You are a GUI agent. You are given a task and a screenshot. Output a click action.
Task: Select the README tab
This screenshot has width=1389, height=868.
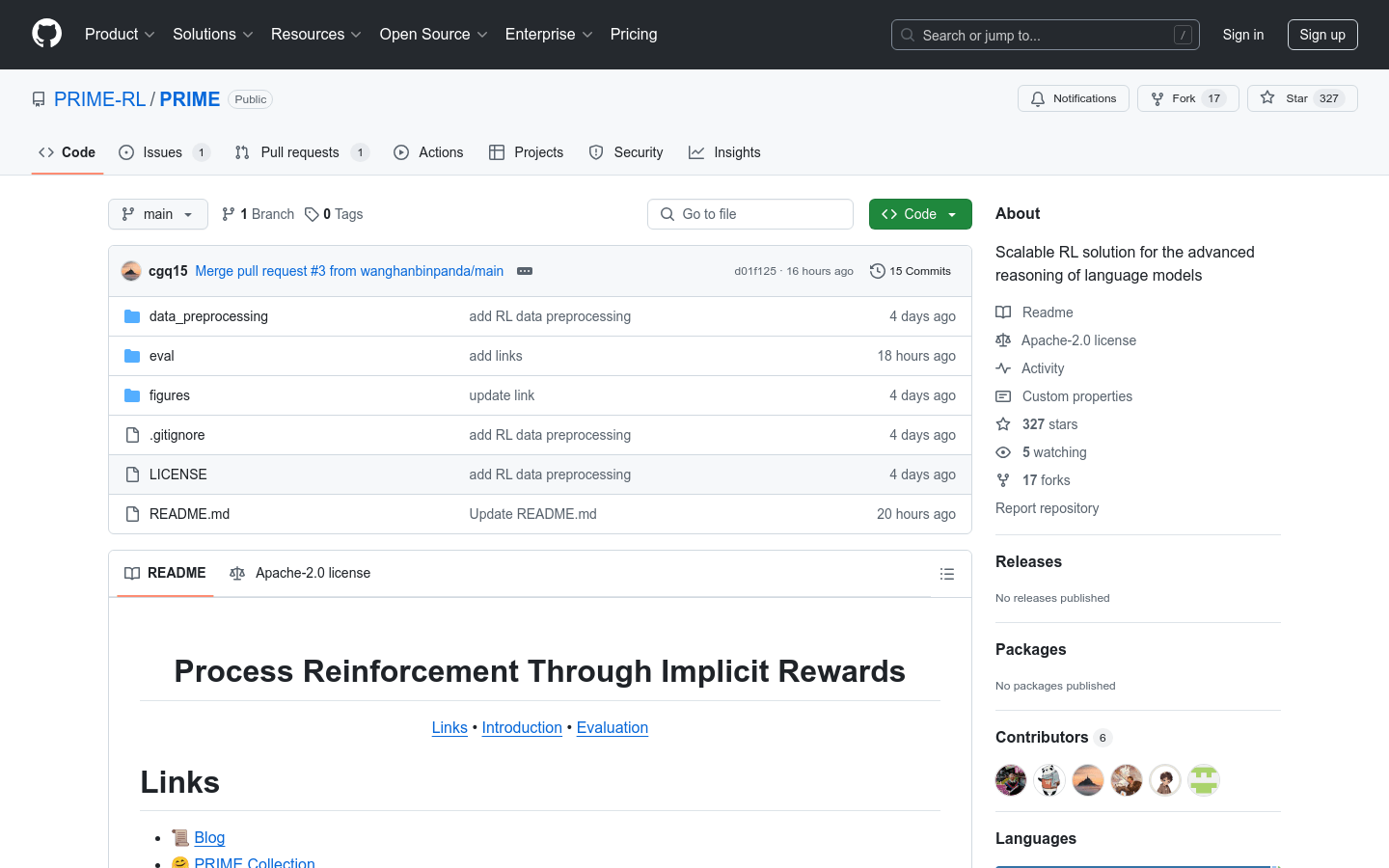click(165, 573)
